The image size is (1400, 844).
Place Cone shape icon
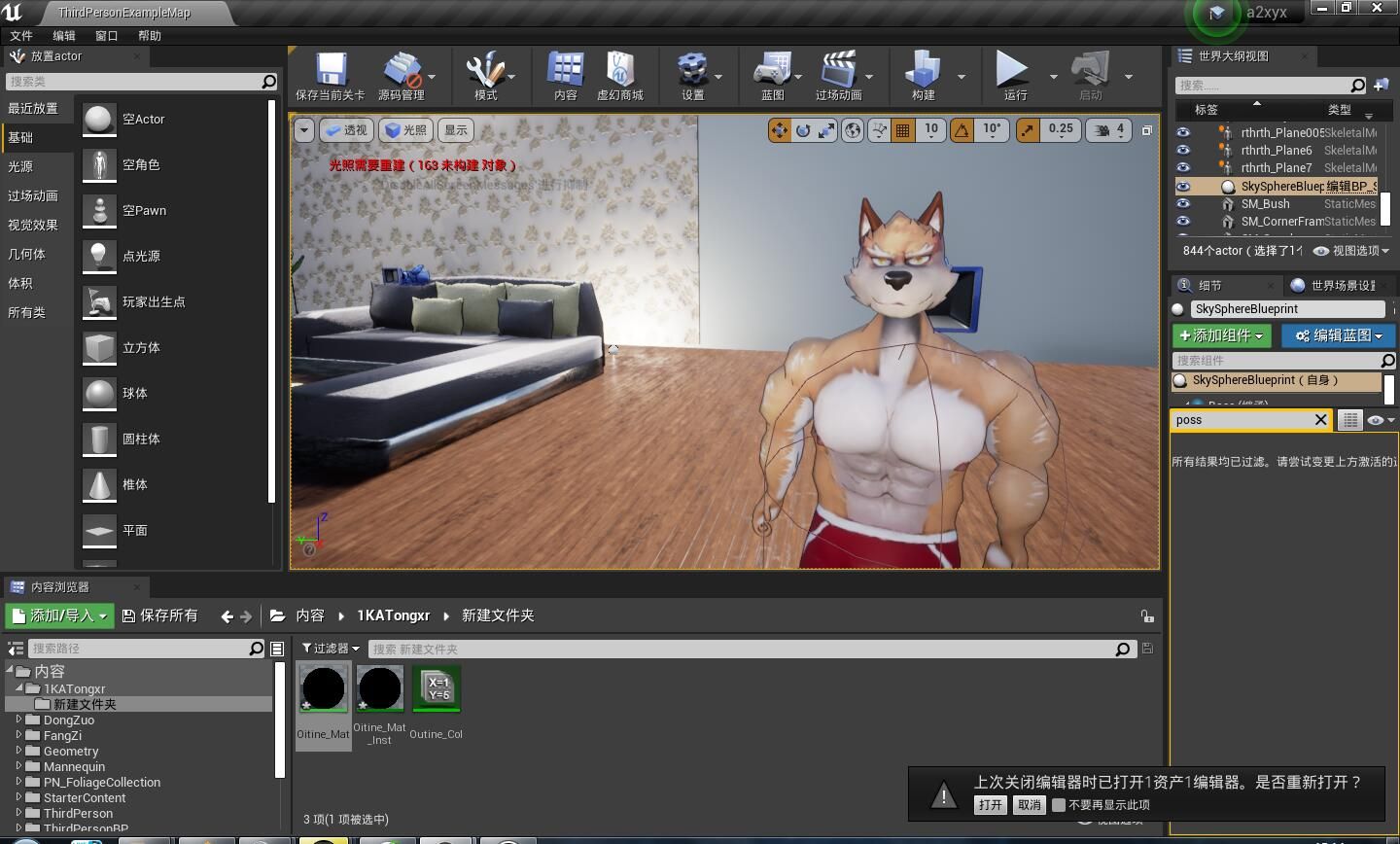coord(99,485)
